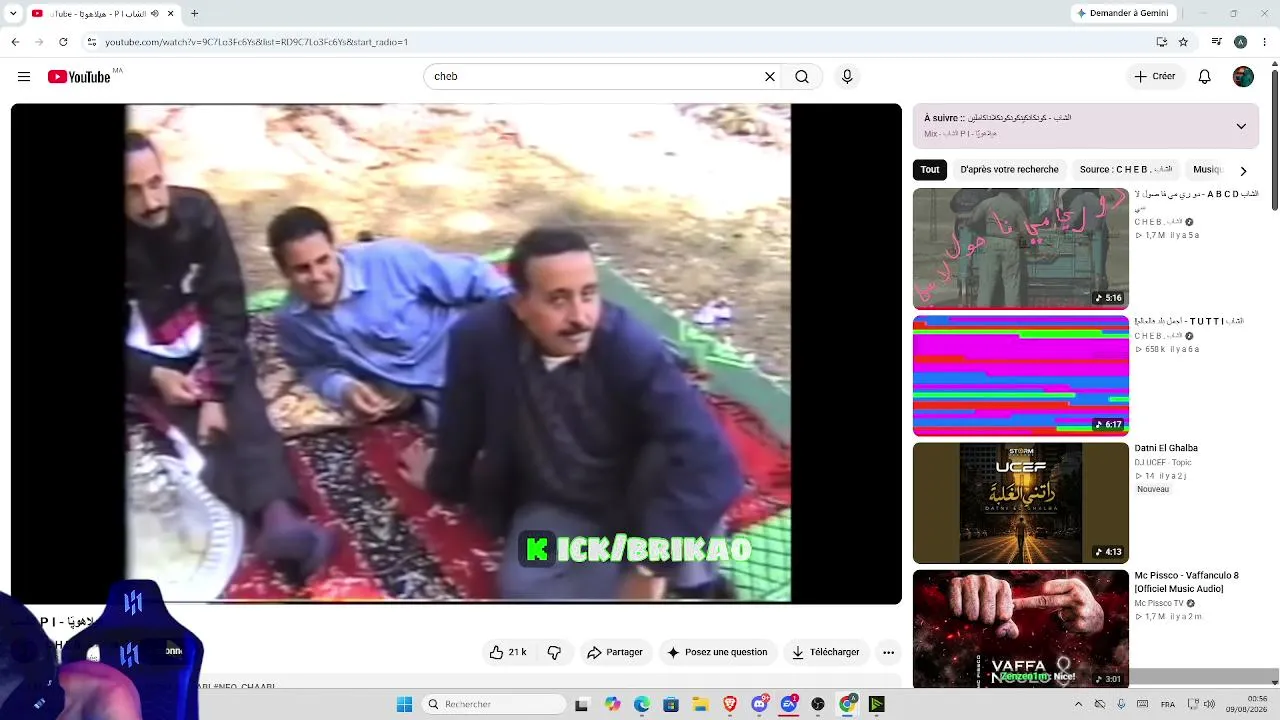Bookmark this page with the star

[x=1183, y=42]
